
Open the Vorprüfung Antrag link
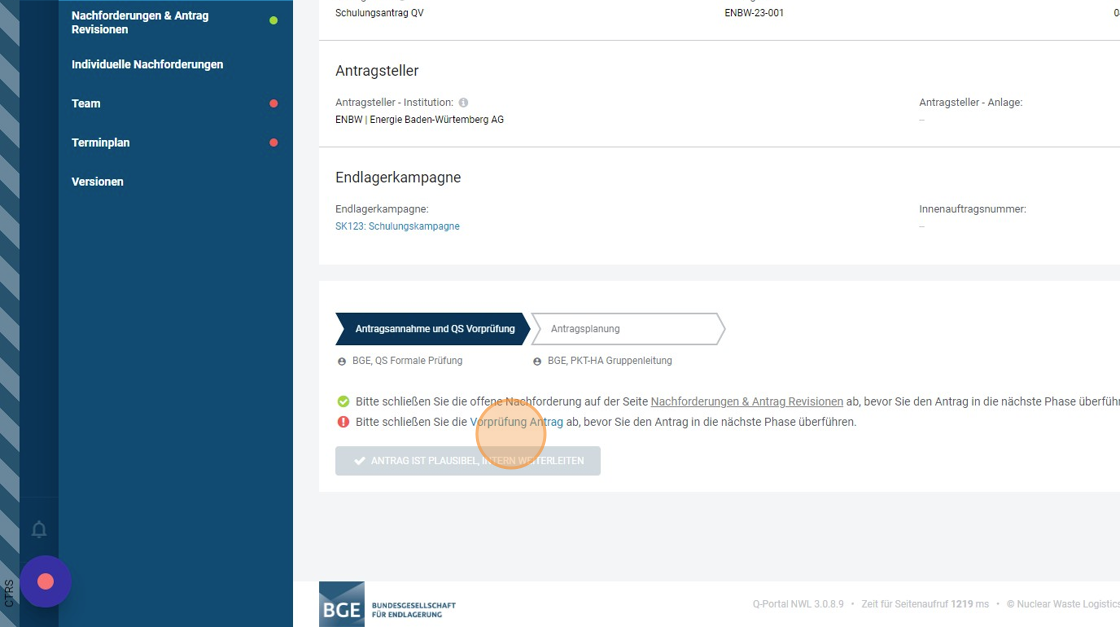516,422
